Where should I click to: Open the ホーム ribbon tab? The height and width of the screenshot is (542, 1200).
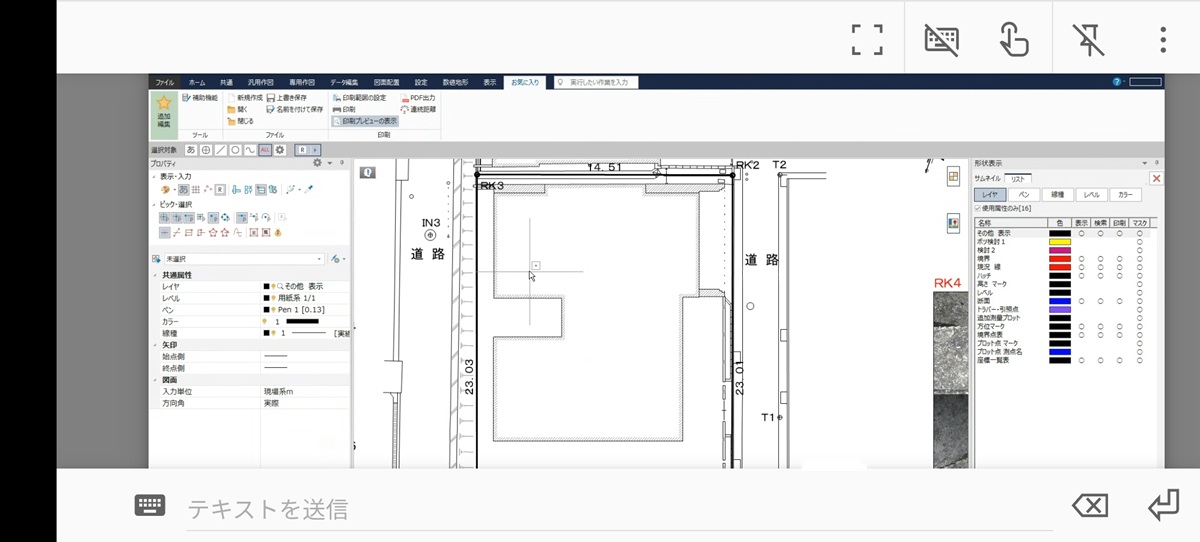coord(197,82)
